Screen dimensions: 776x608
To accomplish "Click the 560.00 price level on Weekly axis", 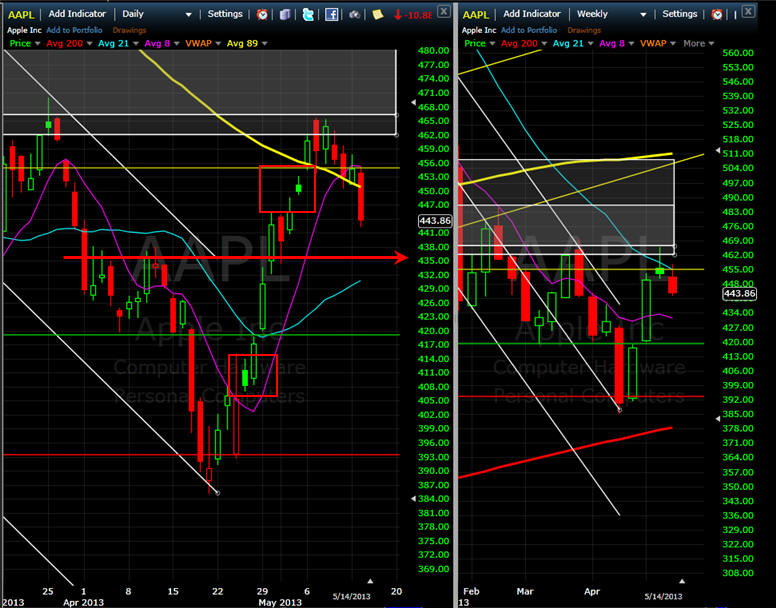I will [738, 53].
